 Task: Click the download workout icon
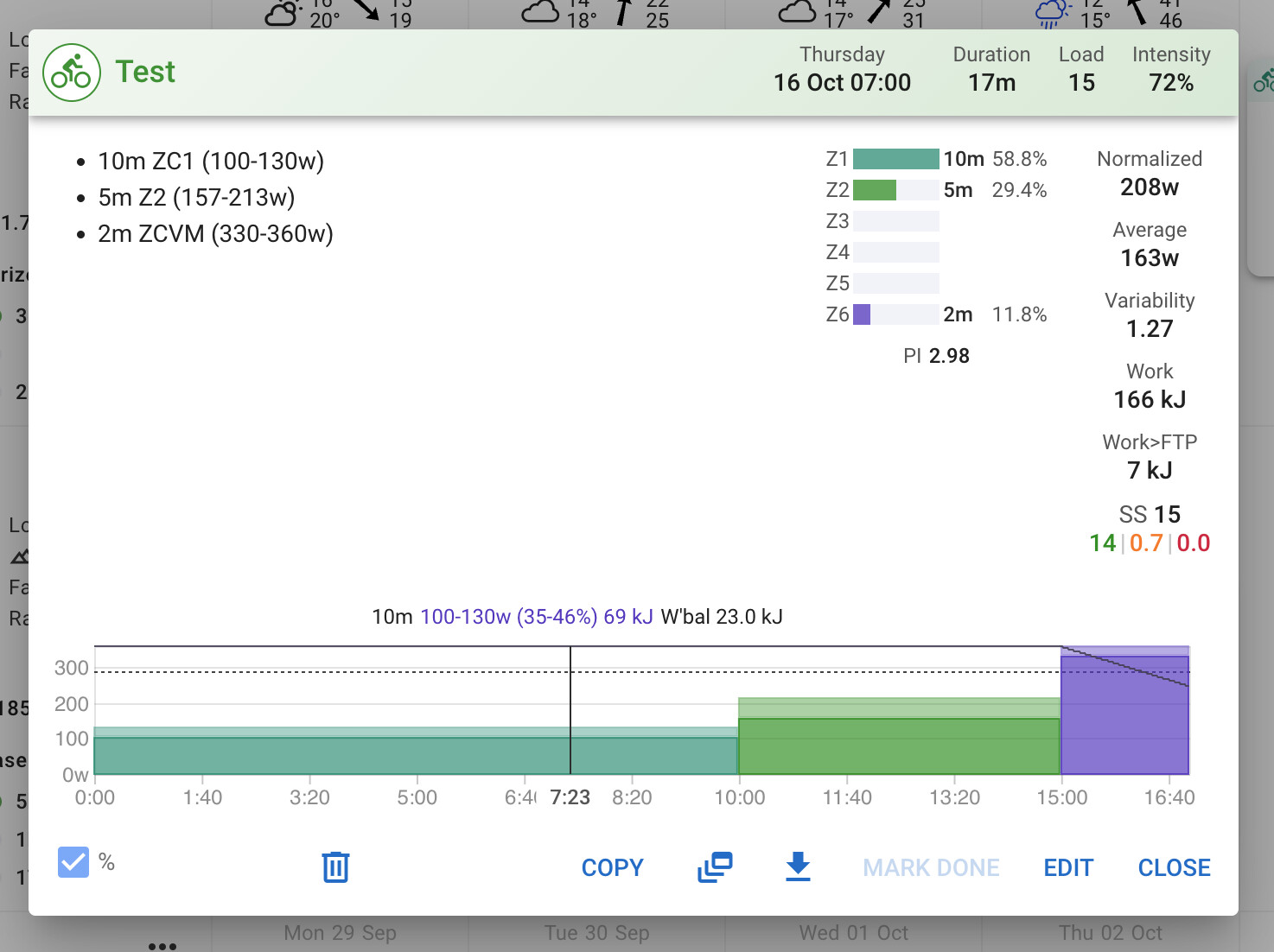tap(798, 866)
